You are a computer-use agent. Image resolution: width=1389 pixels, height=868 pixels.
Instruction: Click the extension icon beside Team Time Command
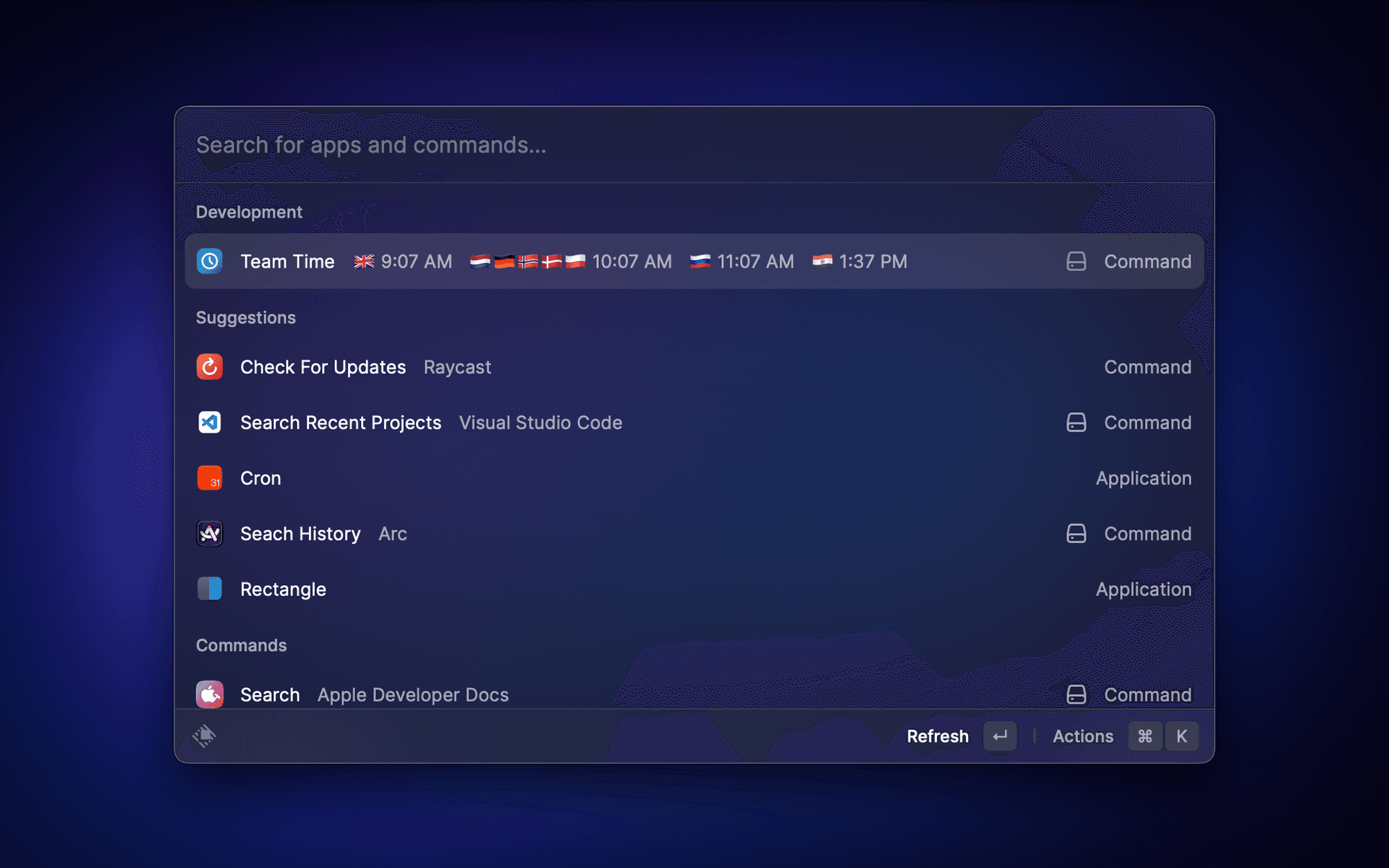click(1076, 261)
